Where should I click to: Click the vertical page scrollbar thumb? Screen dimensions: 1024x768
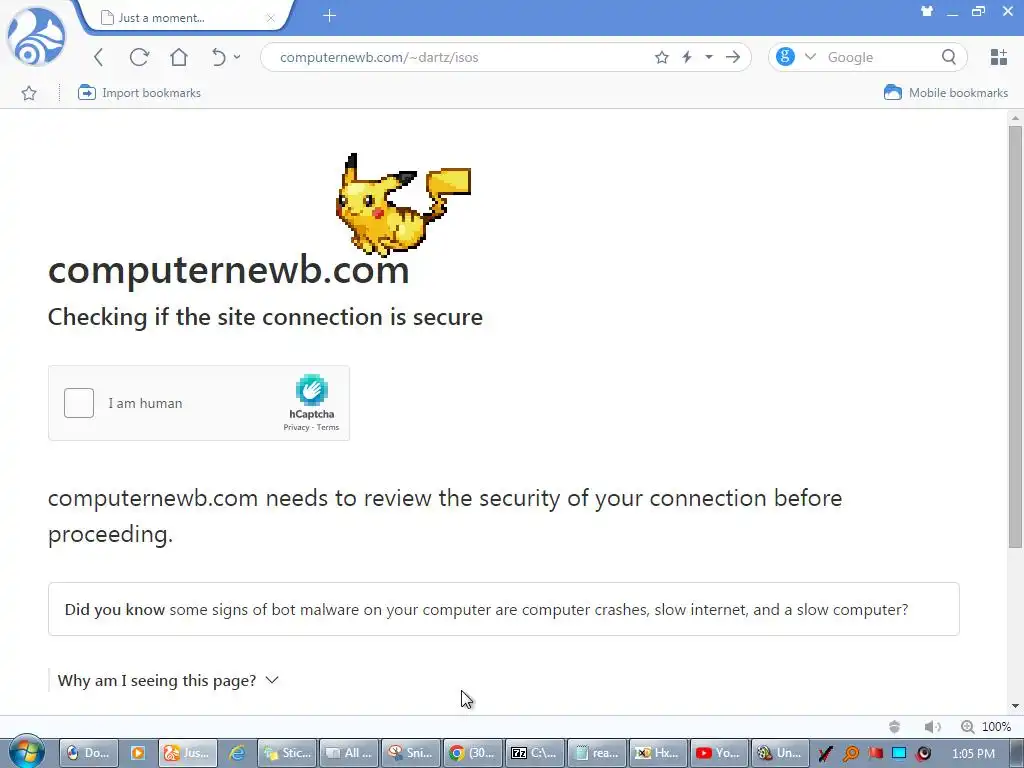1015,336
